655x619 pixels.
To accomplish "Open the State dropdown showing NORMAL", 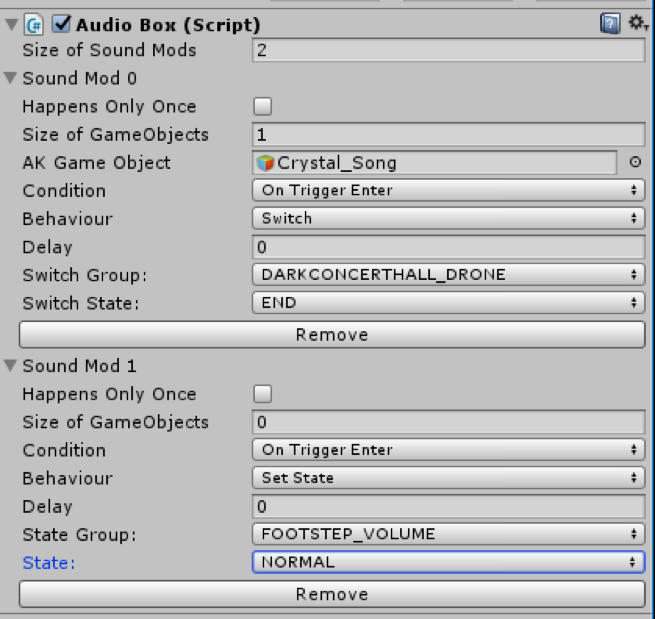I will pyautogui.click(x=449, y=562).
